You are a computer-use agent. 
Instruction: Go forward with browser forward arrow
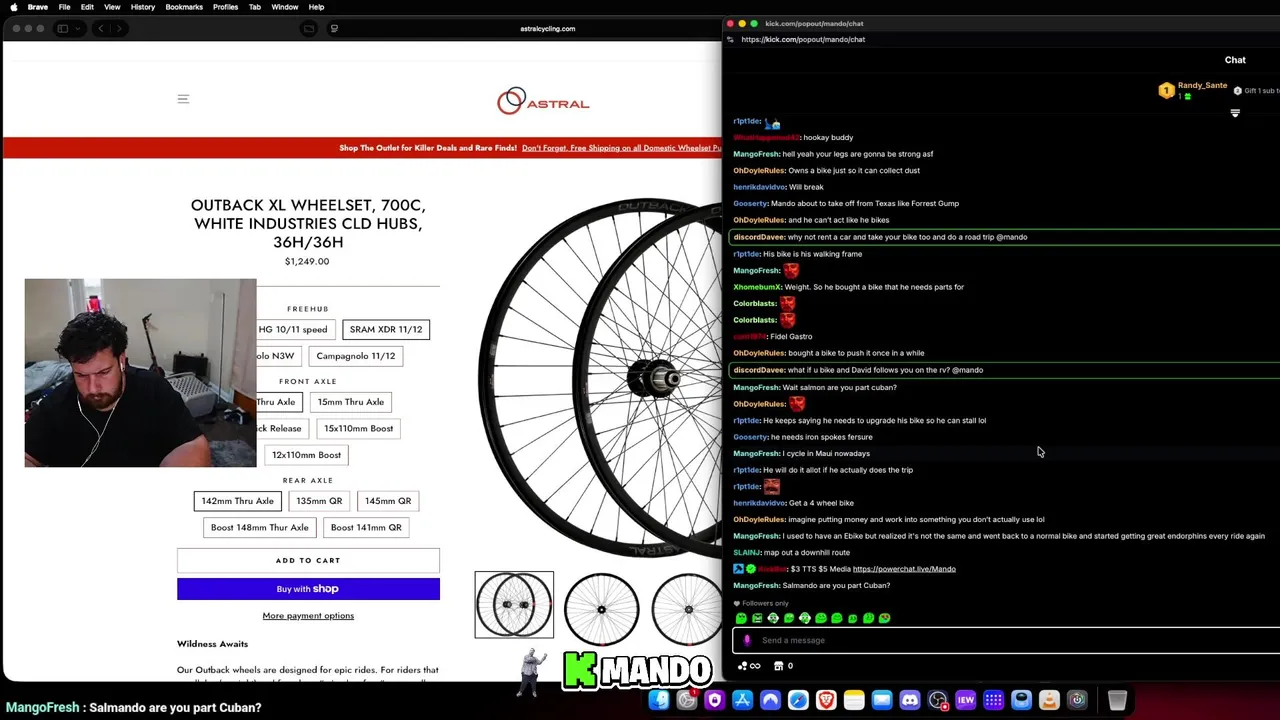(x=118, y=28)
